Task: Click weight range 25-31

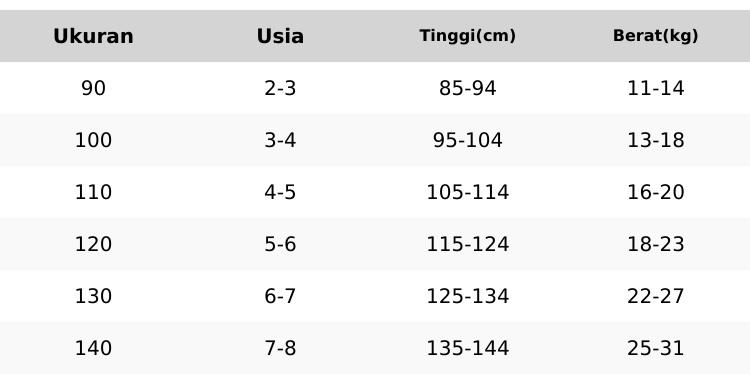Action: click(x=655, y=348)
